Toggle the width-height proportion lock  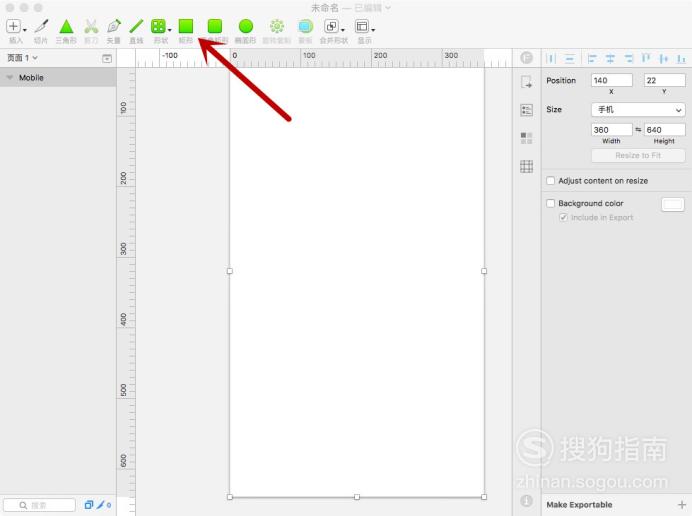tap(638, 129)
